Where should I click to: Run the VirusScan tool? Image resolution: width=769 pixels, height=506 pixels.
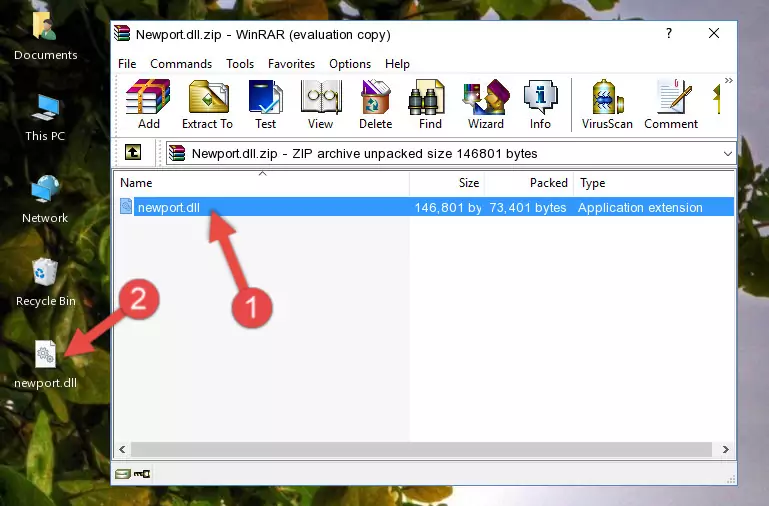click(x=607, y=104)
